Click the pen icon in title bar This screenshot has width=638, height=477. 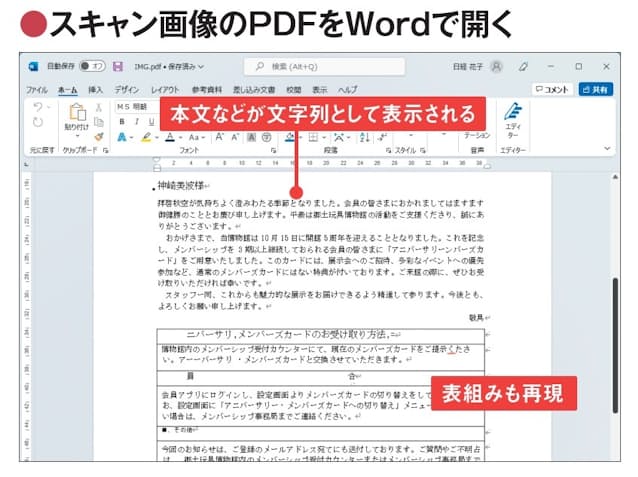pyautogui.click(x=523, y=66)
